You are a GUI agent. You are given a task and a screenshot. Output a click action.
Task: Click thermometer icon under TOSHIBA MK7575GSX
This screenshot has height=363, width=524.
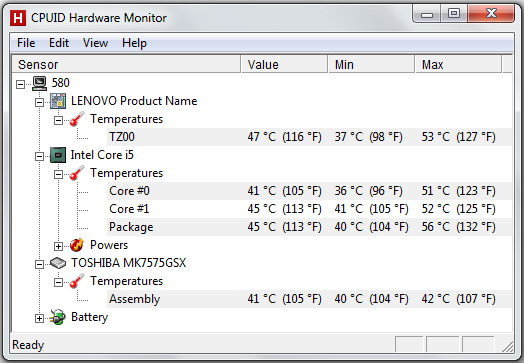[77, 281]
